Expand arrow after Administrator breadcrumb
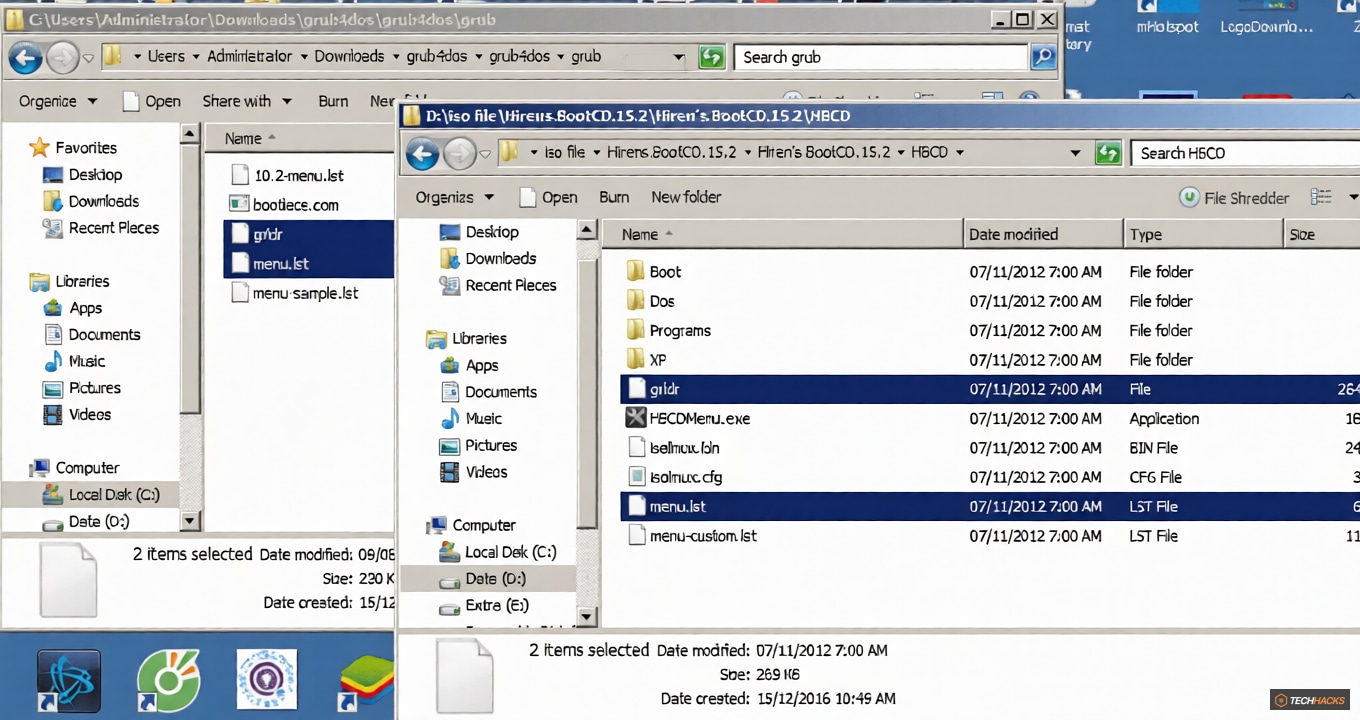1360x720 pixels. (304, 57)
